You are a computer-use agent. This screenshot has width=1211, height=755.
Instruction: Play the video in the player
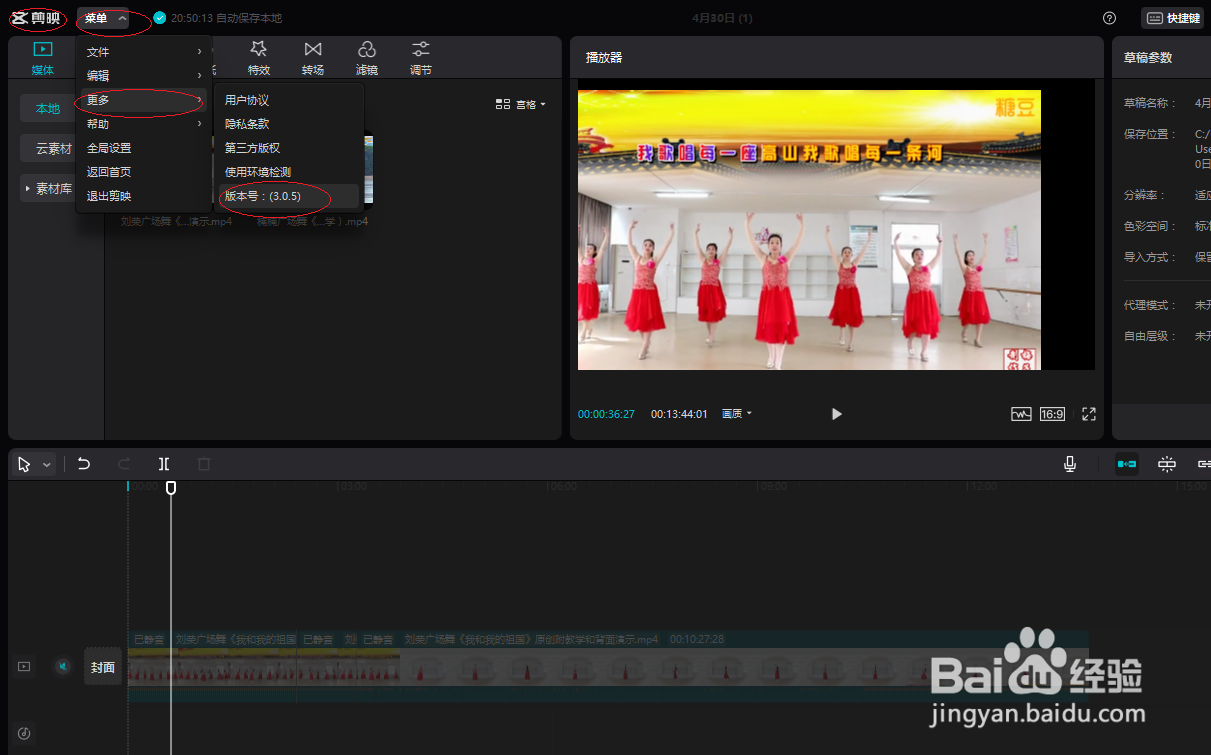[837, 414]
